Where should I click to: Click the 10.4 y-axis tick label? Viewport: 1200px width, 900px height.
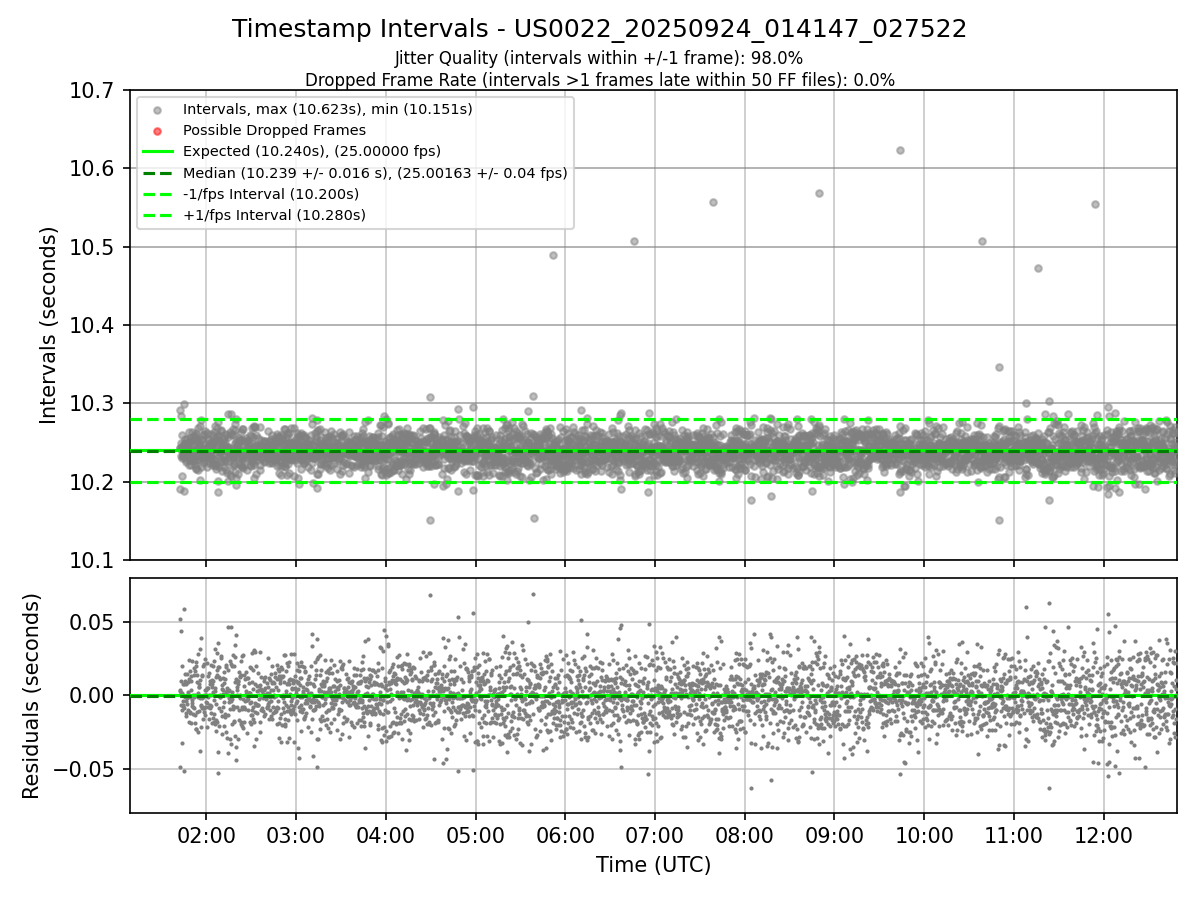[93, 326]
